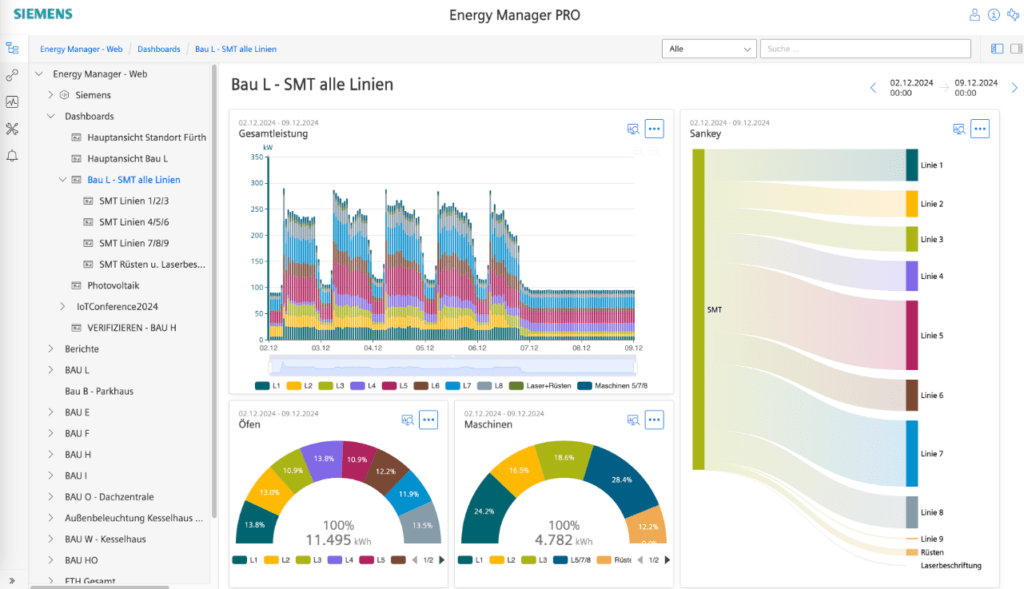This screenshot has width=1024, height=589.
Task: Open VERIFIZIEREN - BAU H dashboard
Action: pos(132,328)
